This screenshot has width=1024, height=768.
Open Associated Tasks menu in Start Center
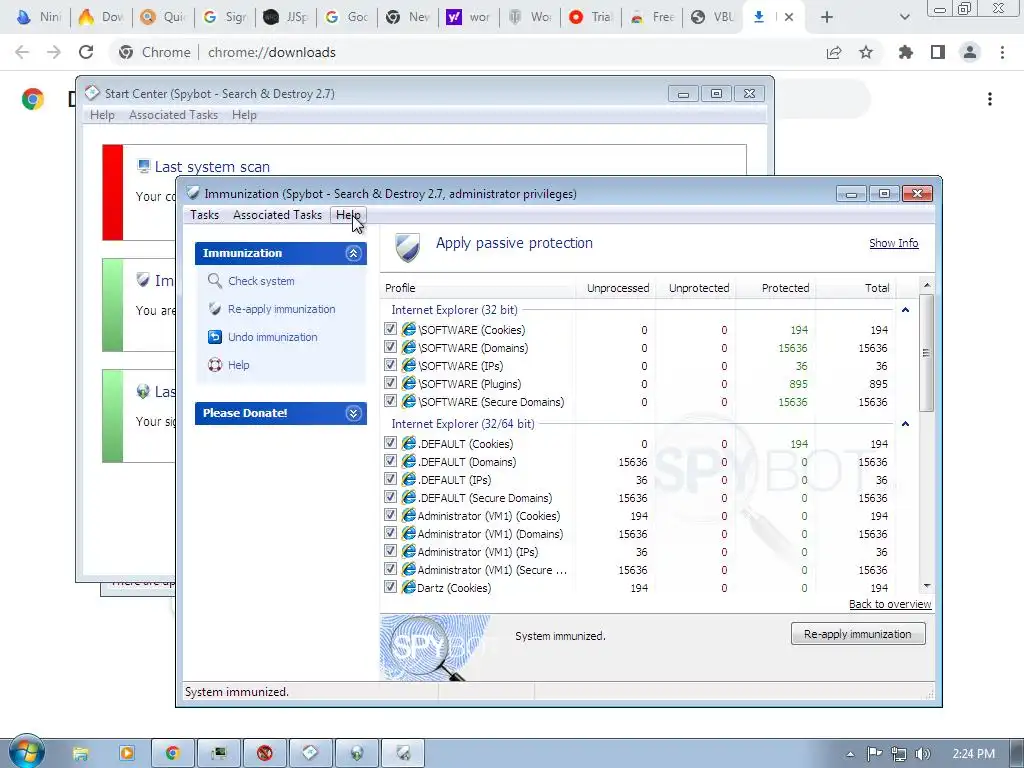click(173, 115)
